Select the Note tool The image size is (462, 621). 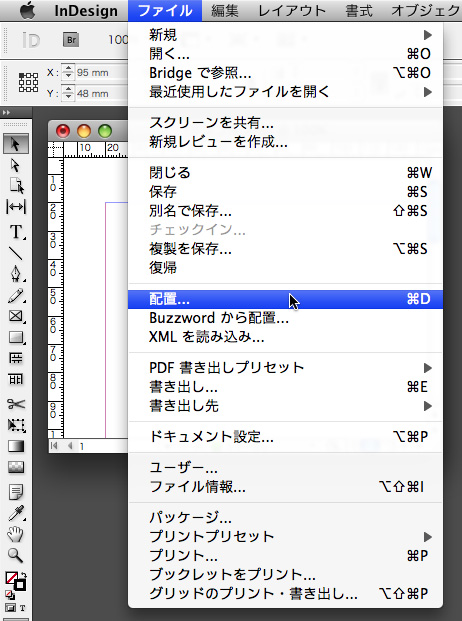click(16, 492)
